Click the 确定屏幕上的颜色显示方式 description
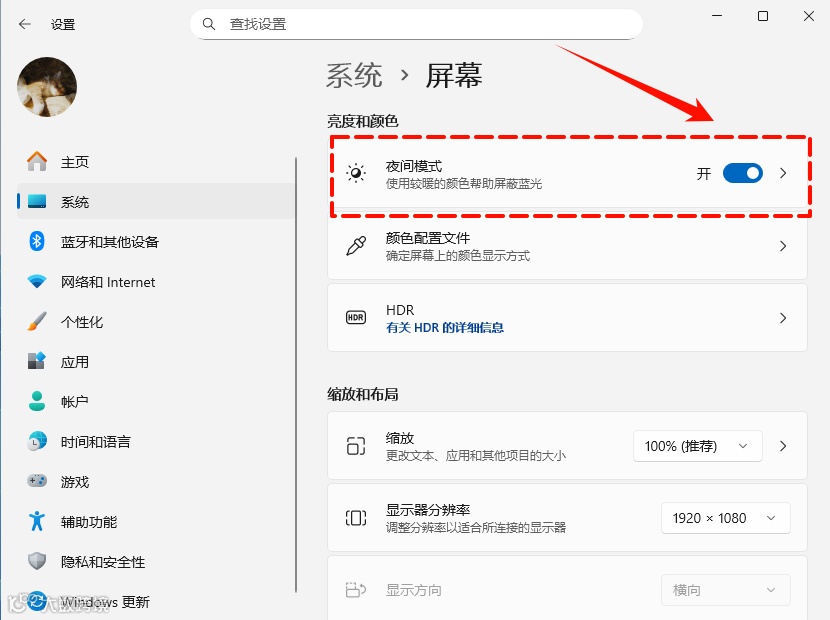Image resolution: width=830 pixels, height=620 pixels. pyautogui.click(x=458, y=256)
